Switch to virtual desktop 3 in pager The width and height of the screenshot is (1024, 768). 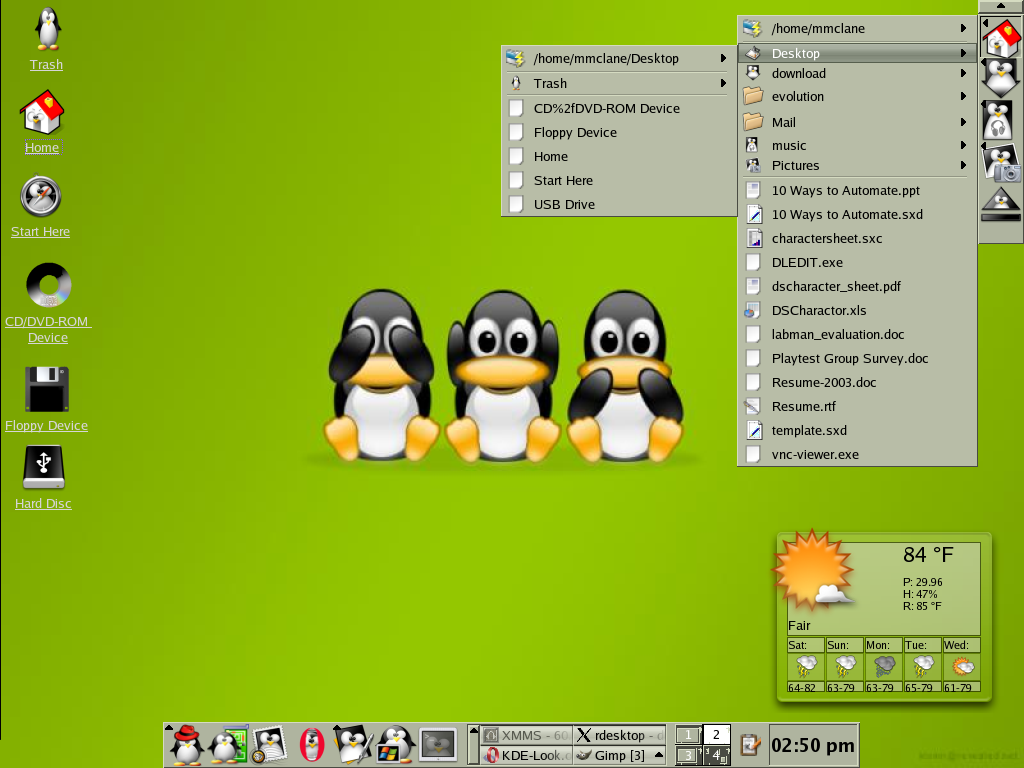(688, 756)
